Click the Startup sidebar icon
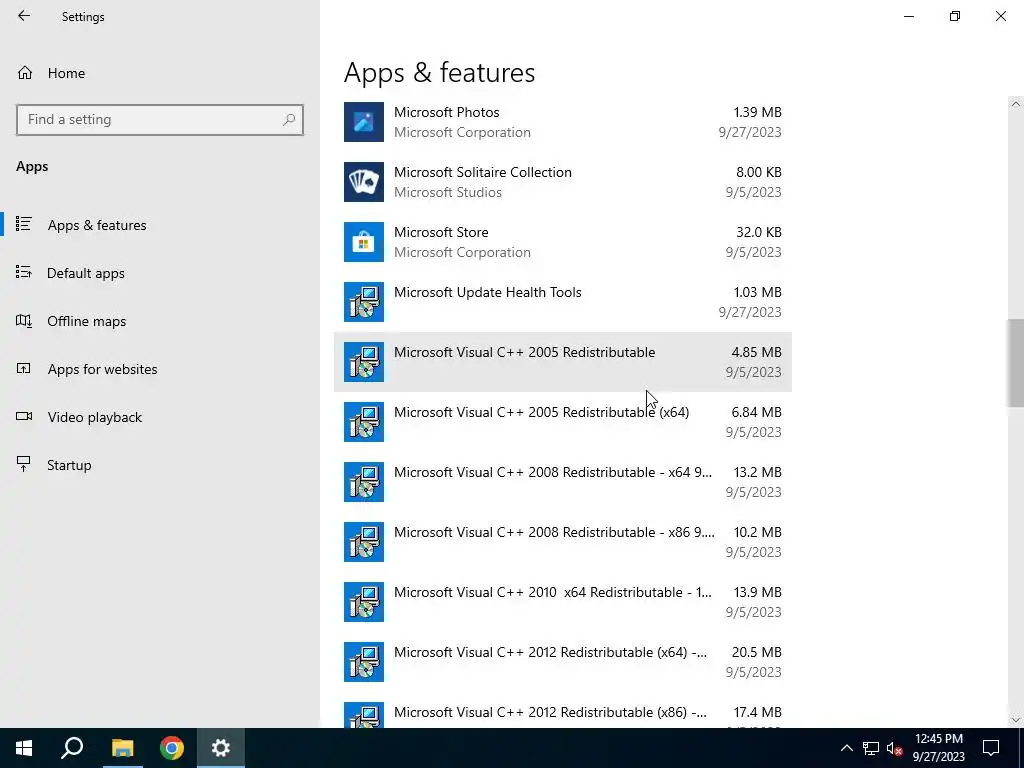The image size is (1024, 768). pos(24,464)
